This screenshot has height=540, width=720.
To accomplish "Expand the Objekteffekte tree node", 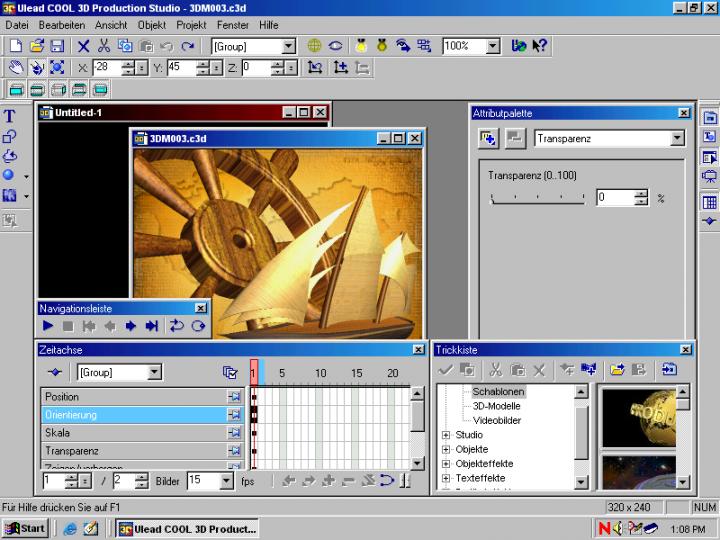I will pos(446,464).
